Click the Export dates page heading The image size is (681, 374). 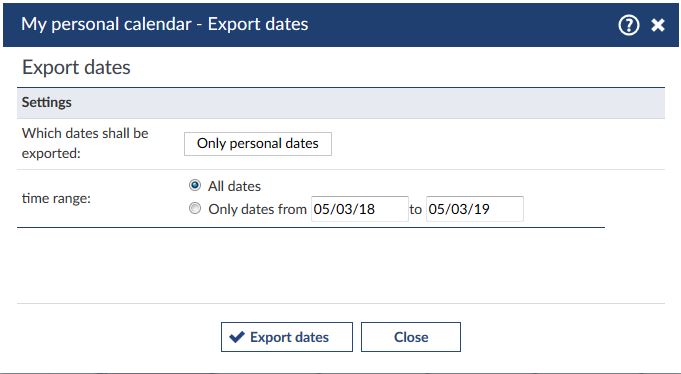[x=76, y=68]
